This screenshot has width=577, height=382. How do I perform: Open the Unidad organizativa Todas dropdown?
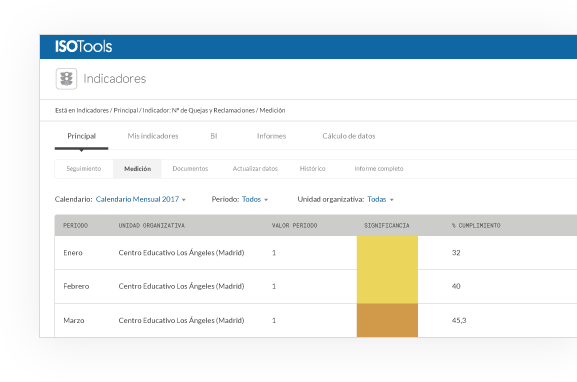coord(380,199)
